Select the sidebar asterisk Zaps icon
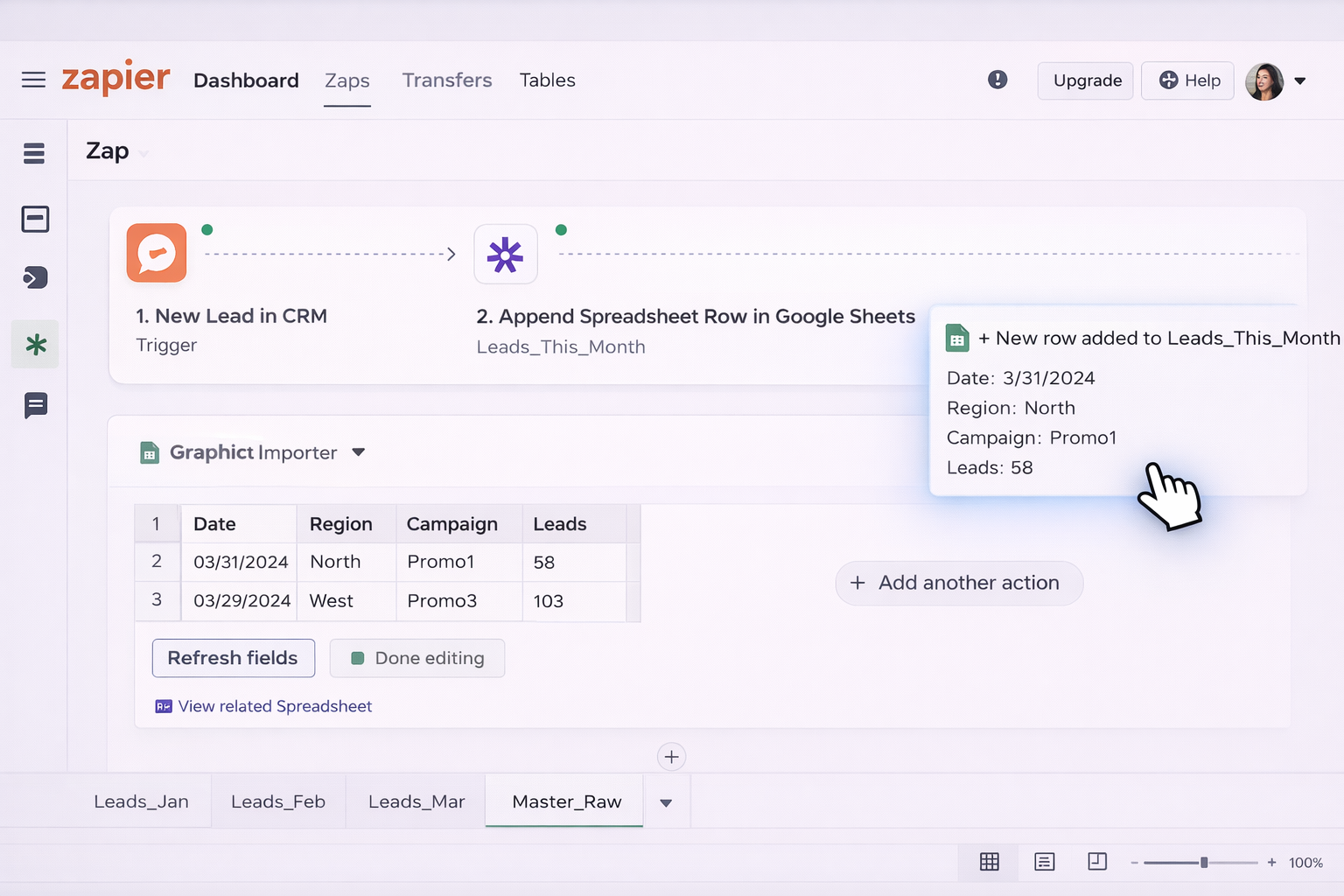Screen dimensions: 1344x896 pos(35,344)
